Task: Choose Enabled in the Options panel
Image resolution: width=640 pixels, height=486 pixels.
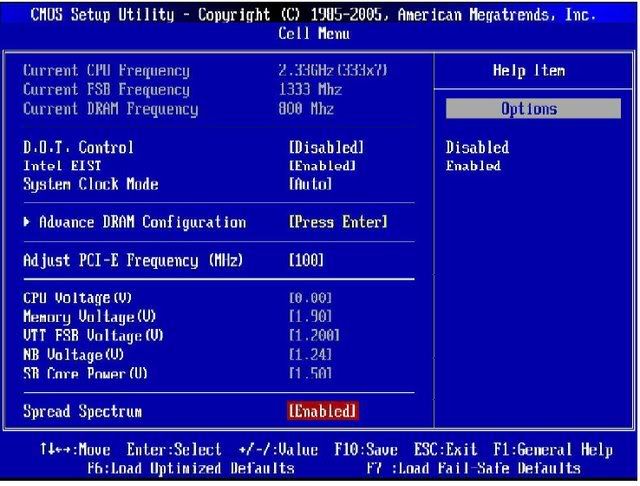Action: tap(473, 165)
